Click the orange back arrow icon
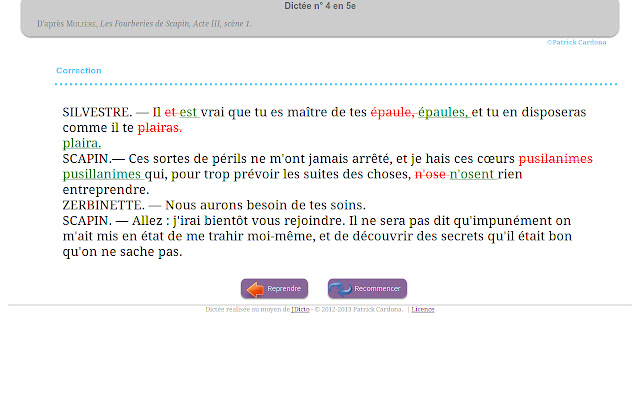Screen dimensions: 640x400 tap(254, 289)
